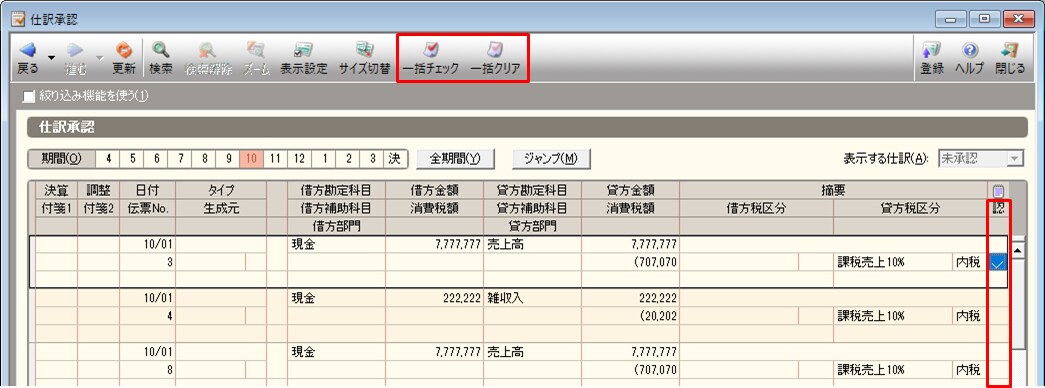Click the 進む forward arrow icon
This screenshot has height=388, width=1045.
[74, 50]
